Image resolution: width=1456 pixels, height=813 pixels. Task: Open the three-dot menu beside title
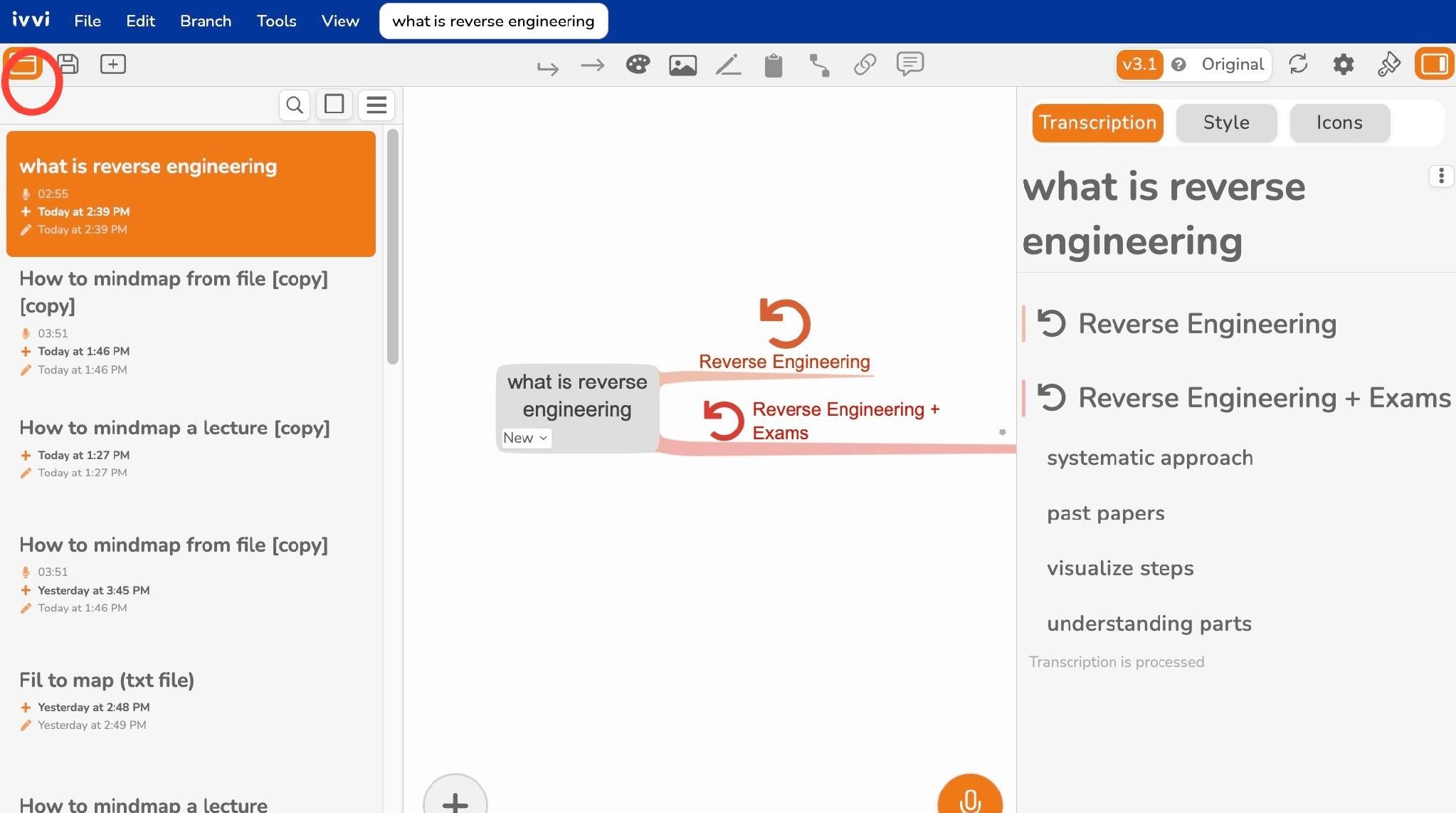click(x=1441, y=176)
